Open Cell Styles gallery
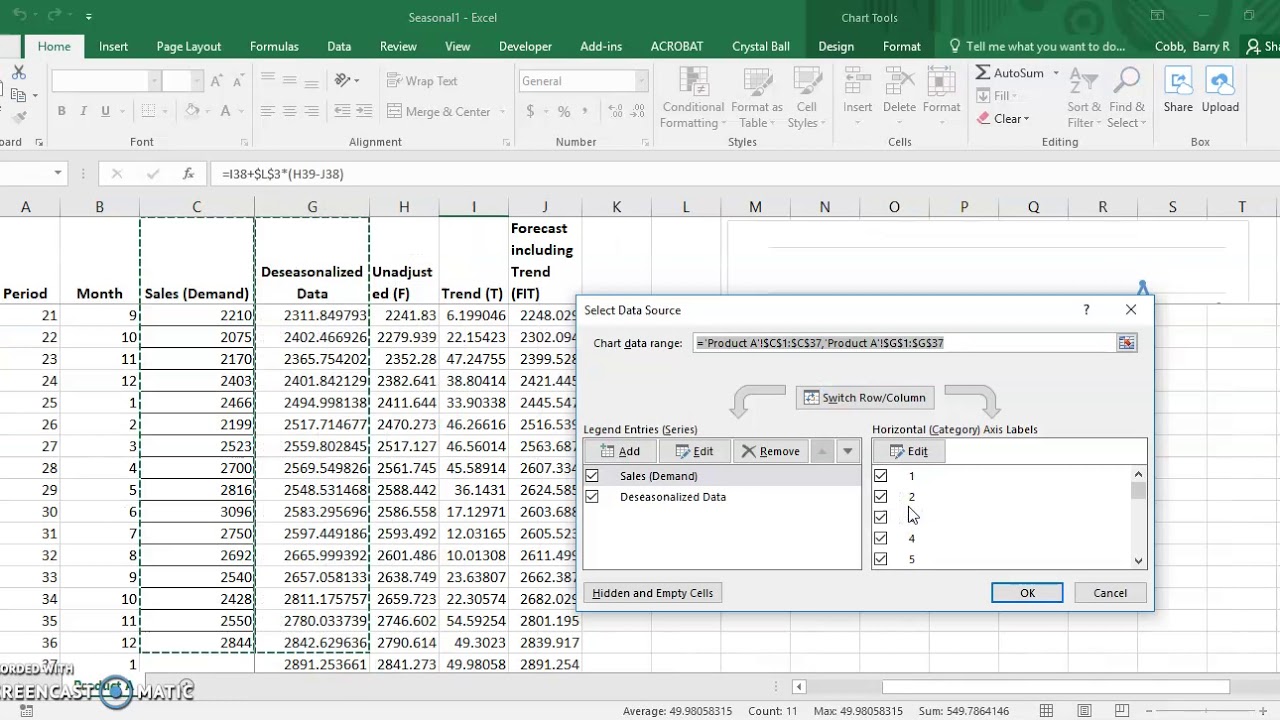 [x=806, y=98]
